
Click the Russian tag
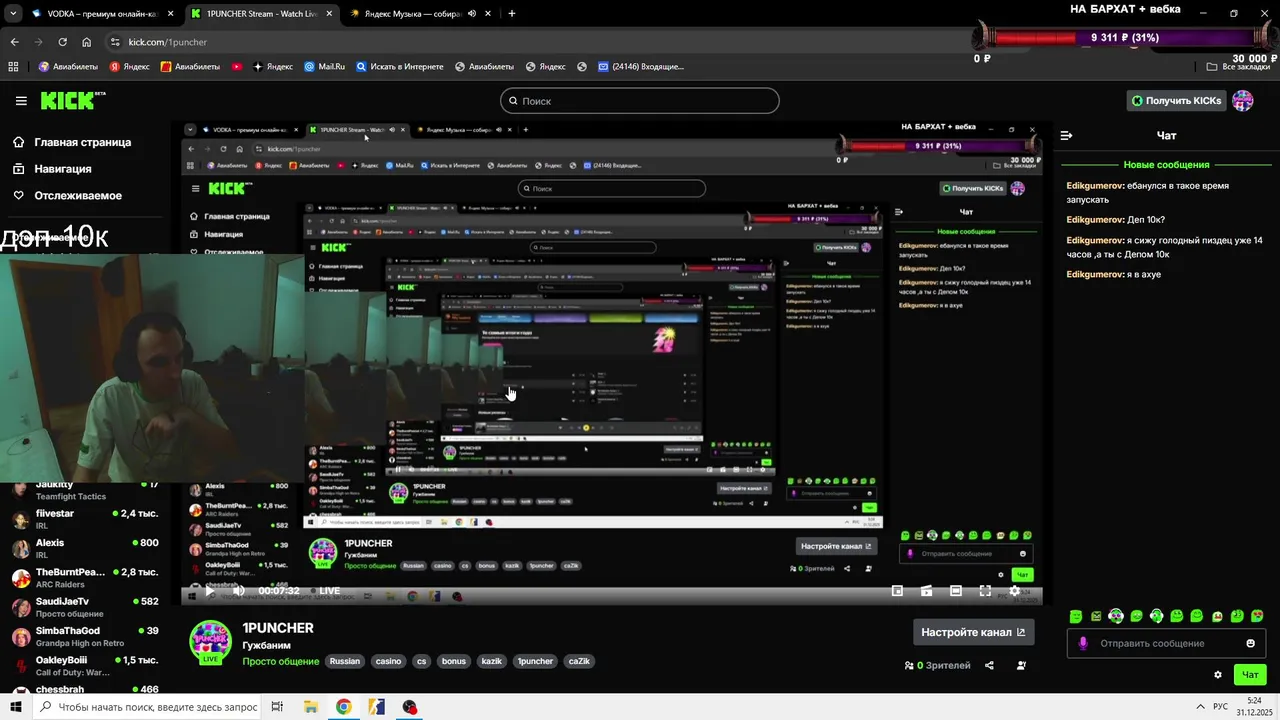[345, 661]
